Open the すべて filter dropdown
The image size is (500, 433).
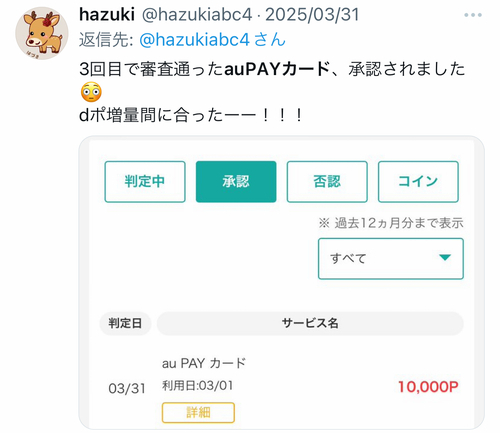pos(391,259)
